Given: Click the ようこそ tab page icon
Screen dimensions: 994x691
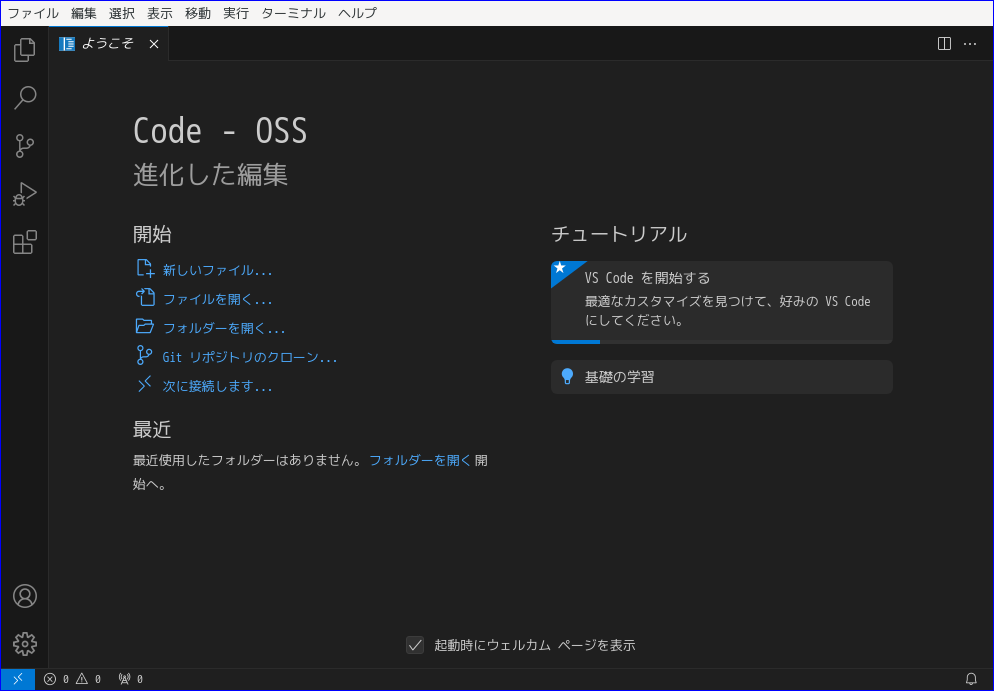Looking at the screenshot, I should [67, 44].
